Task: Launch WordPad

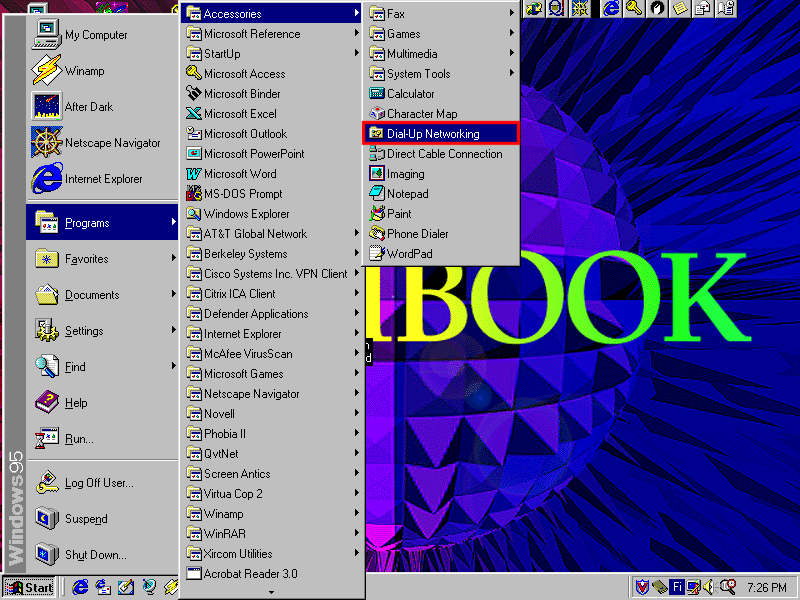Action: [441, 254]
